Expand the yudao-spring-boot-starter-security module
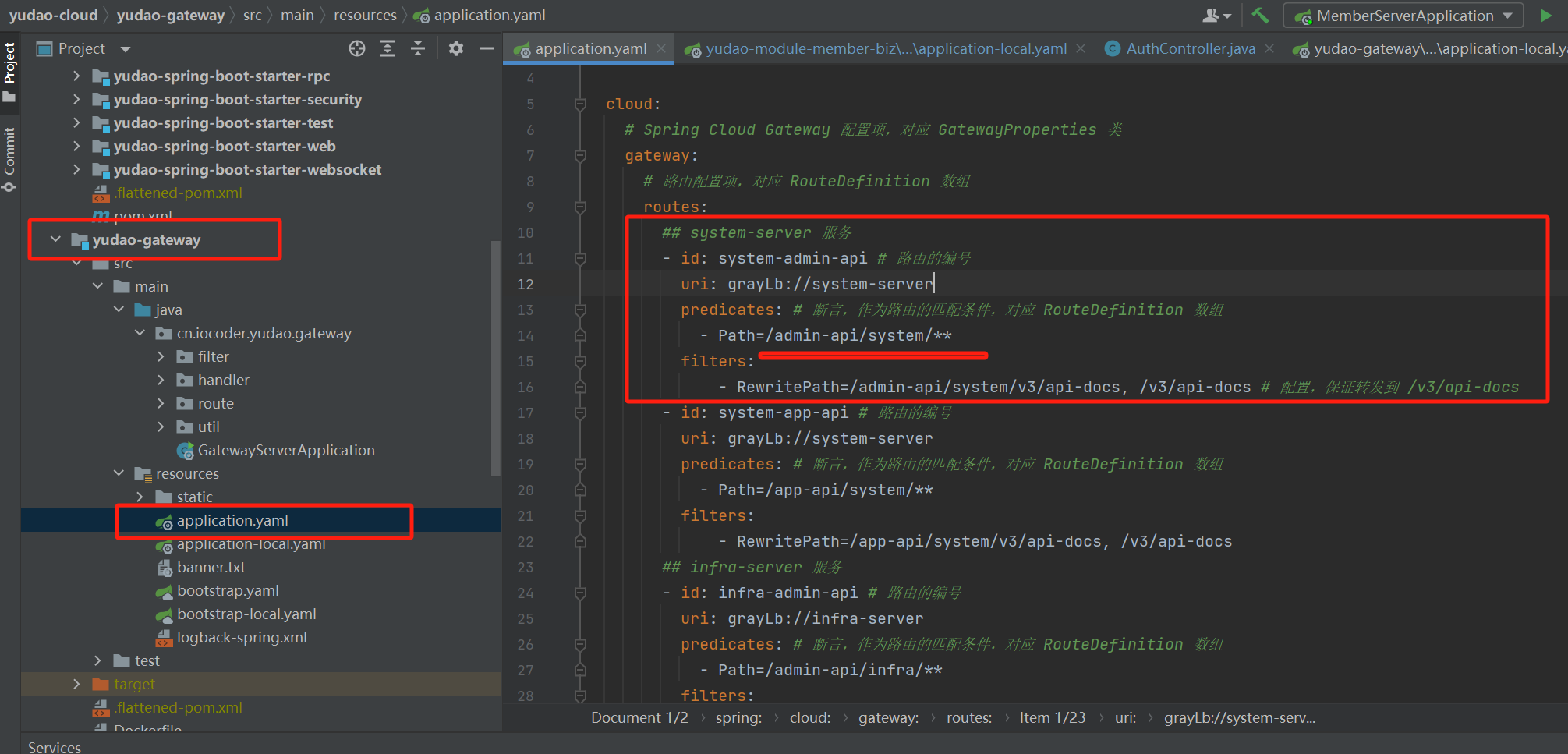Screen dimensions: 1568x754 (x=76, y=99)
